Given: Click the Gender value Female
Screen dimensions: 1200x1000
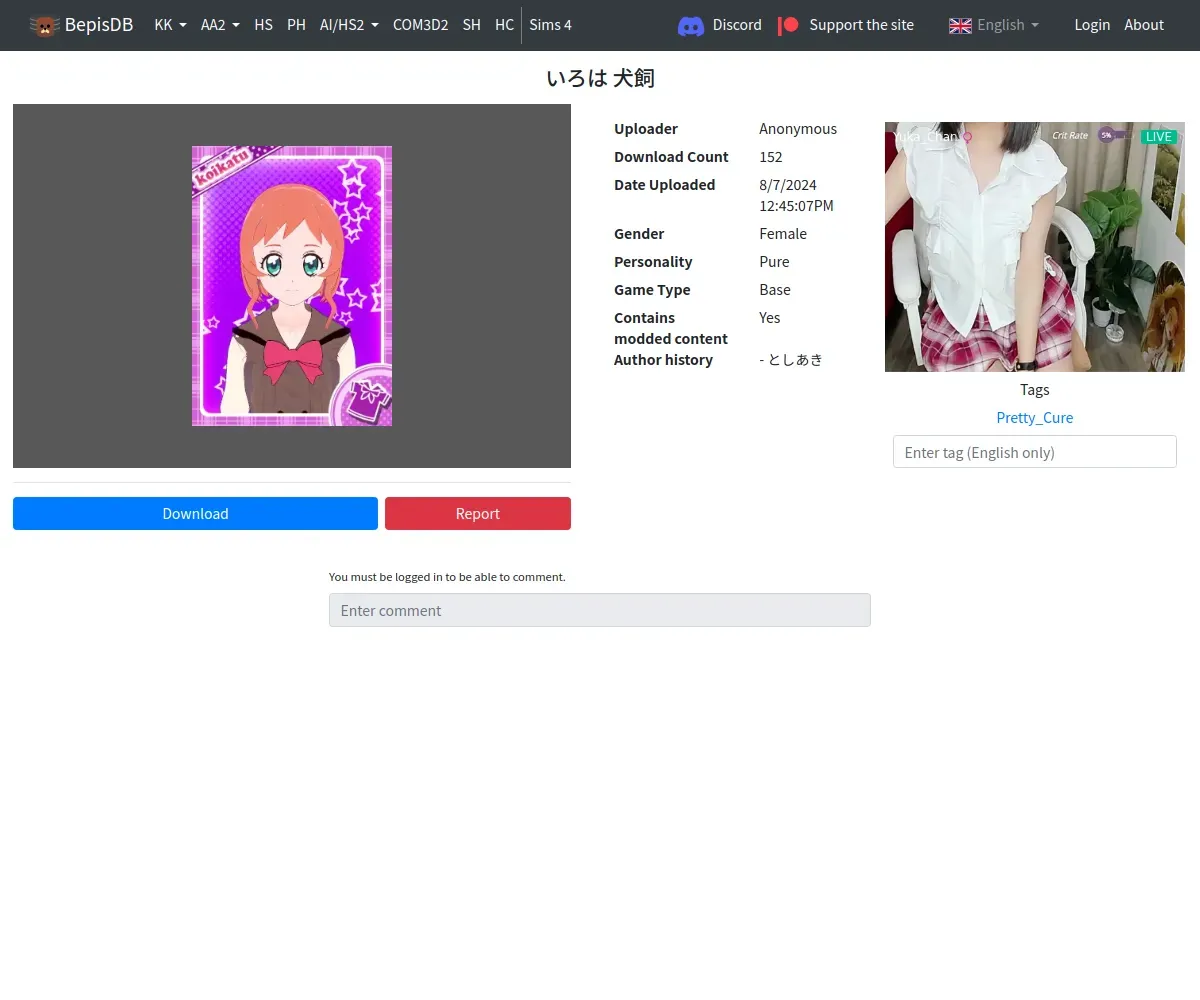Looking at the screenshot, I should pyautogui.click(x=783, y=234).
